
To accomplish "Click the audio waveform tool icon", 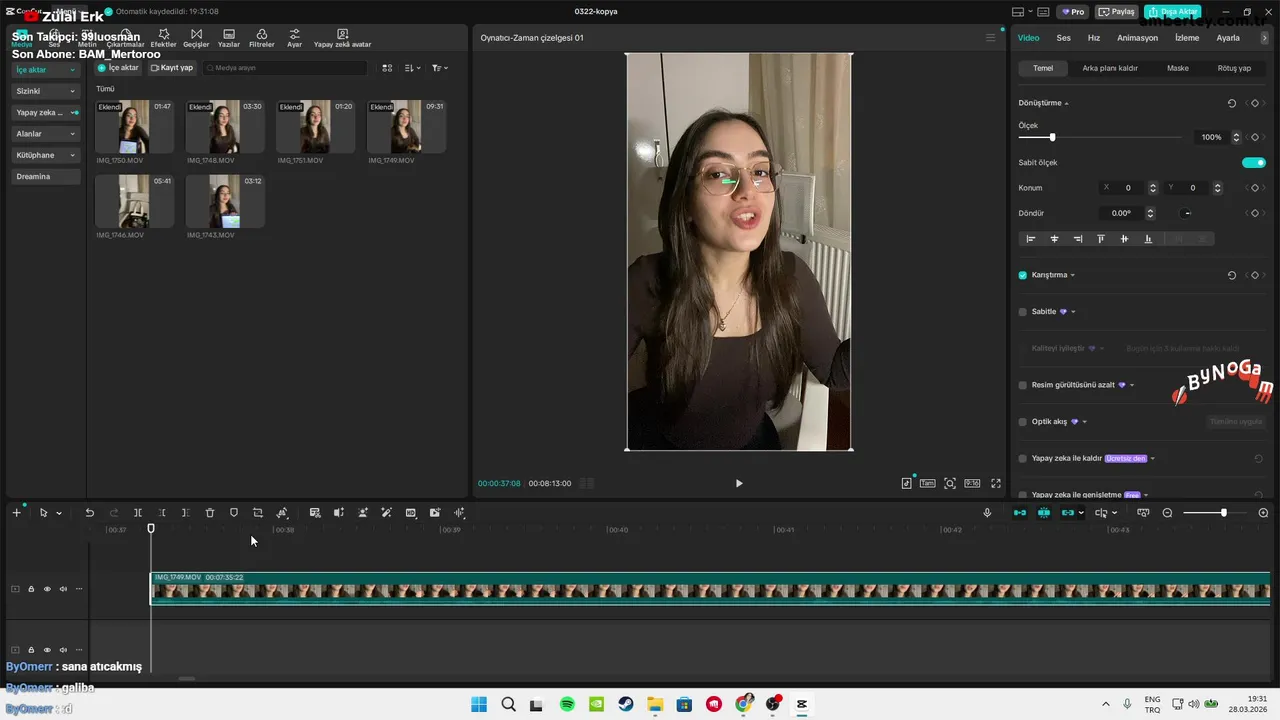I will pyautogui.click(x=460, y=513).
